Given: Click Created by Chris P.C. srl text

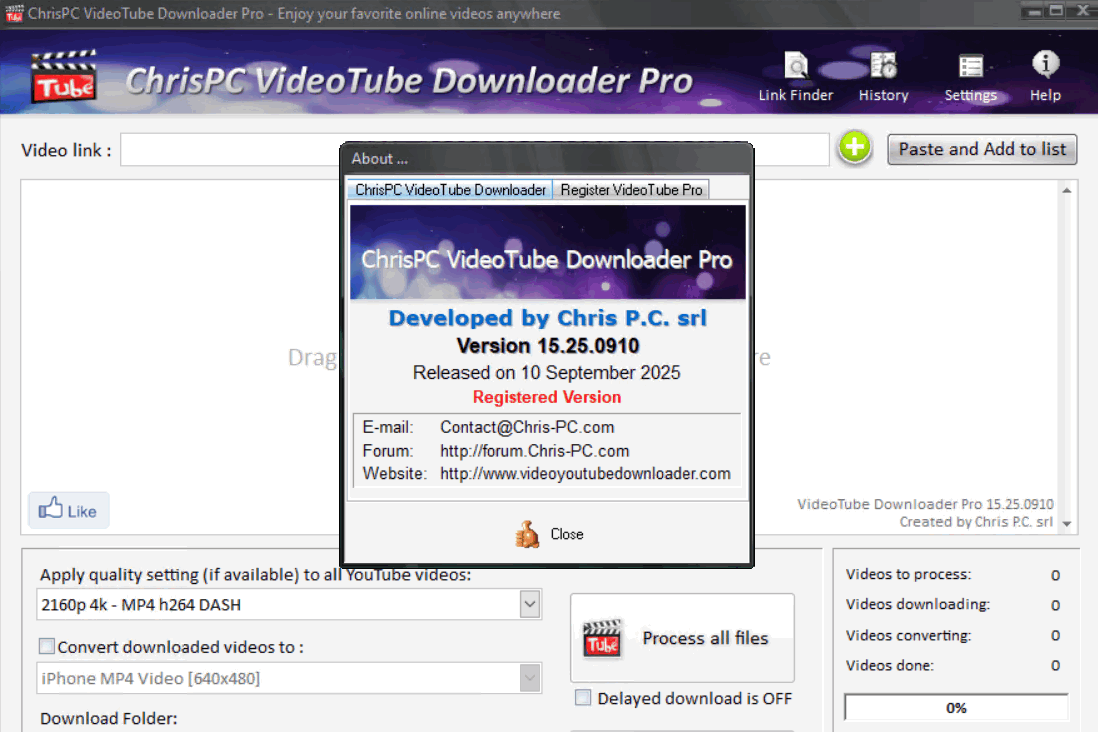Looking at the screenshot, I should pyautogui.click(x=975, y=522).
